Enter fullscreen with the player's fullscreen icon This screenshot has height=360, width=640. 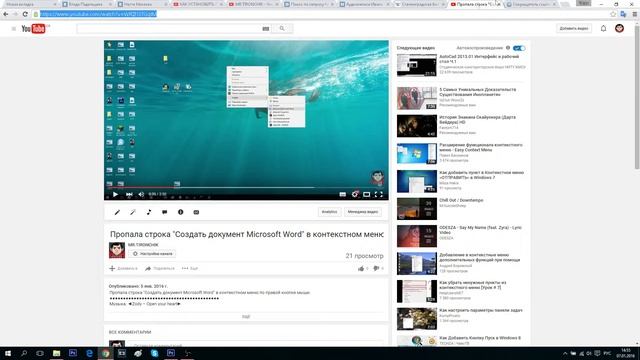point(379,195)
